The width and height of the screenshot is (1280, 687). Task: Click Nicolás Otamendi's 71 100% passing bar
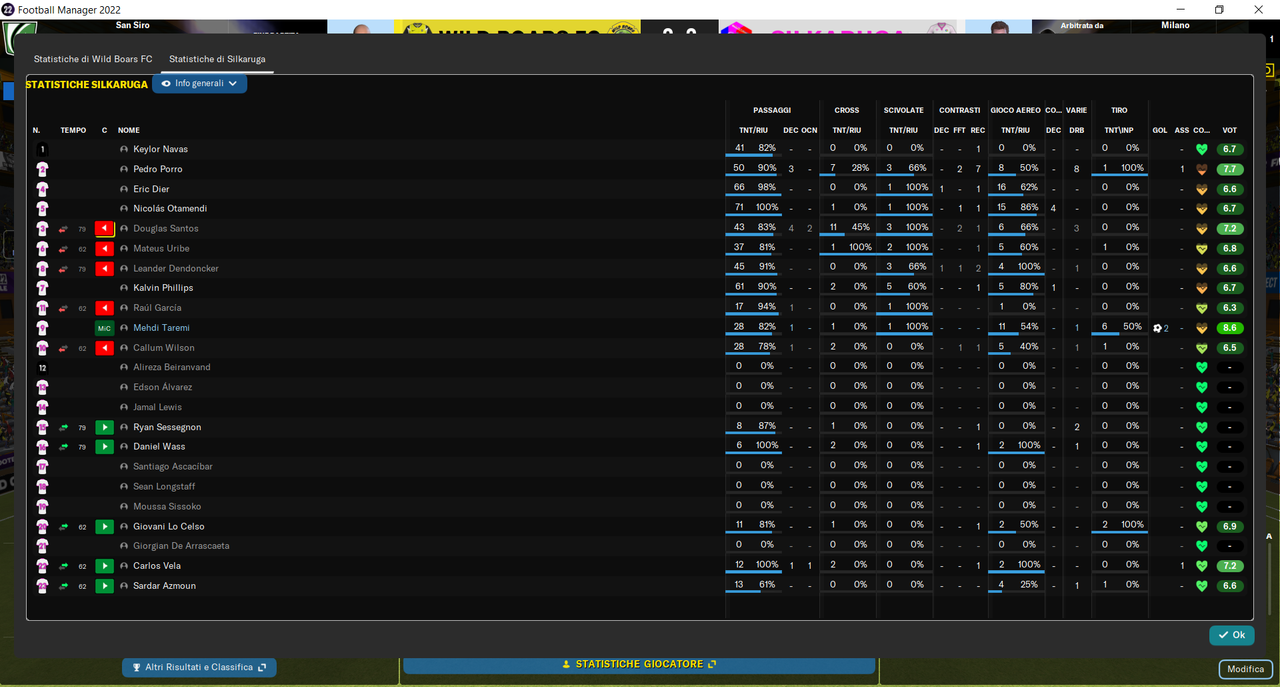tap(753, 208)
